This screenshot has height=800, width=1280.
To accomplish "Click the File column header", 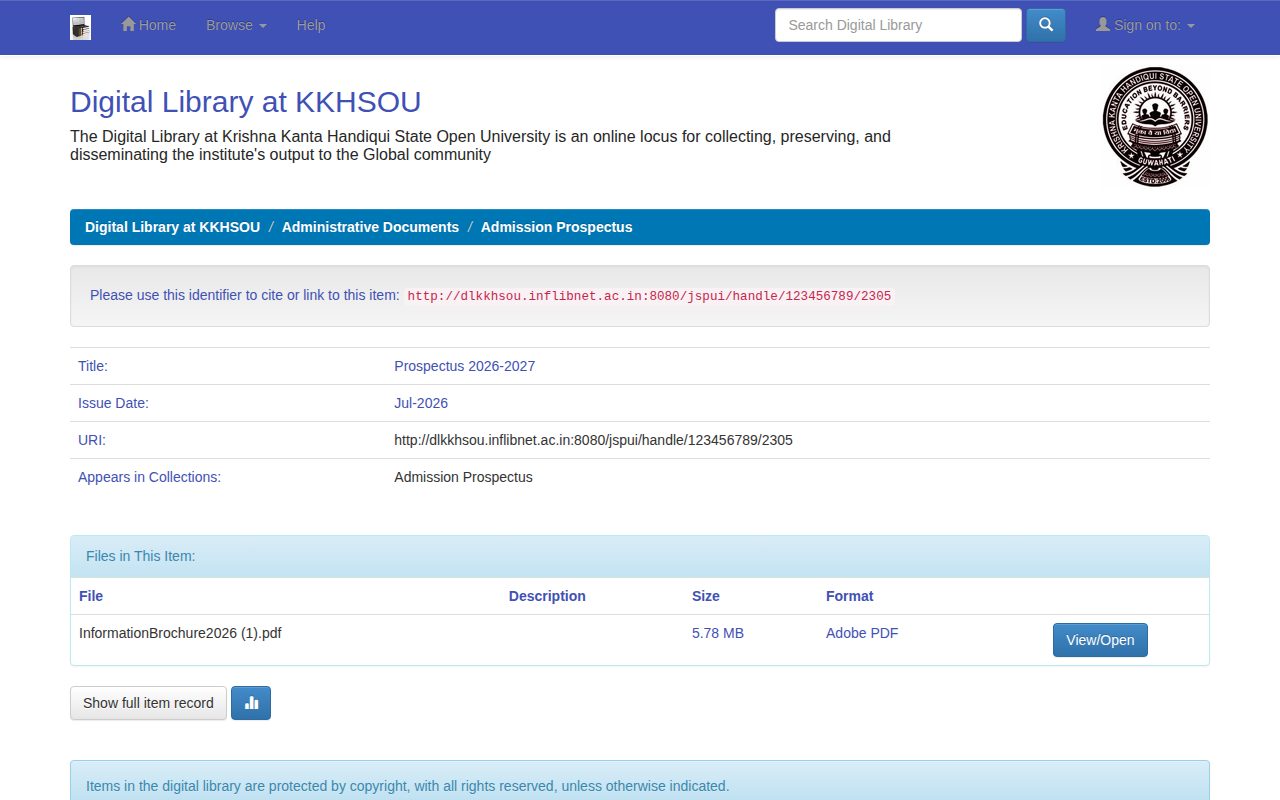I will pos(91,596).
